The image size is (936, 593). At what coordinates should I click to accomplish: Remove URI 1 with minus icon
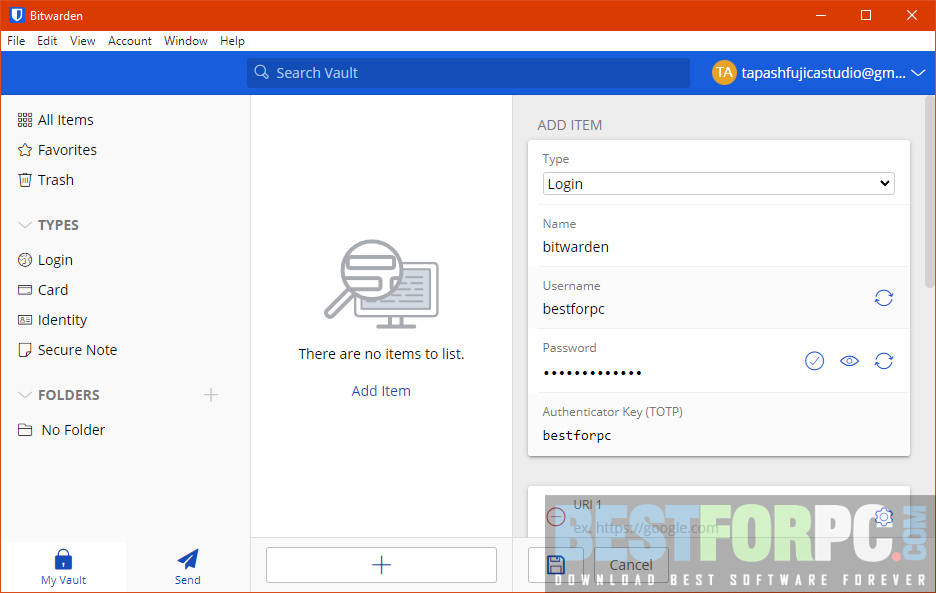point(556,517)
